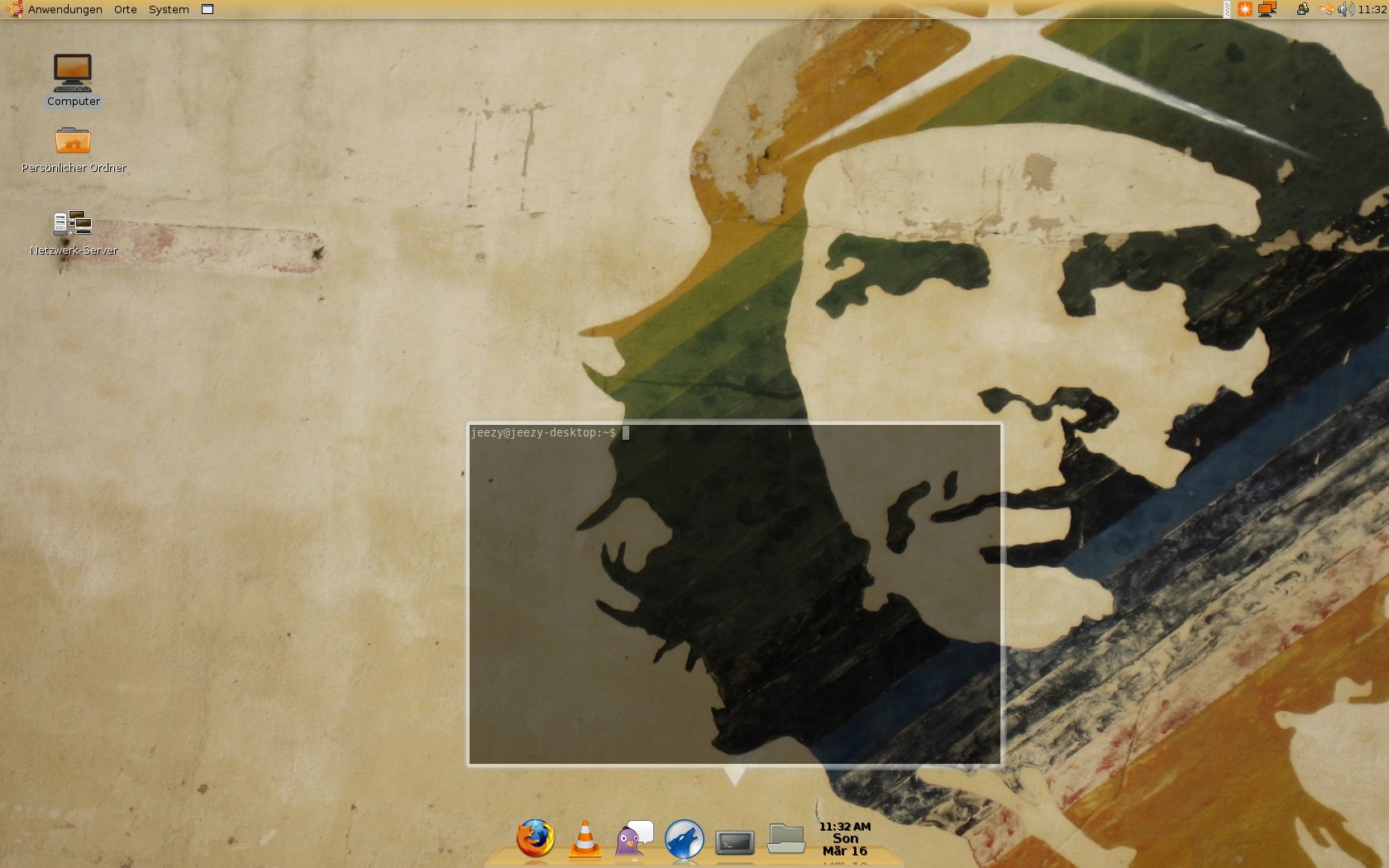This screenshot has width=1389, height=868.
Task: Click the orange search tray icon
Action: (1325, 9)
